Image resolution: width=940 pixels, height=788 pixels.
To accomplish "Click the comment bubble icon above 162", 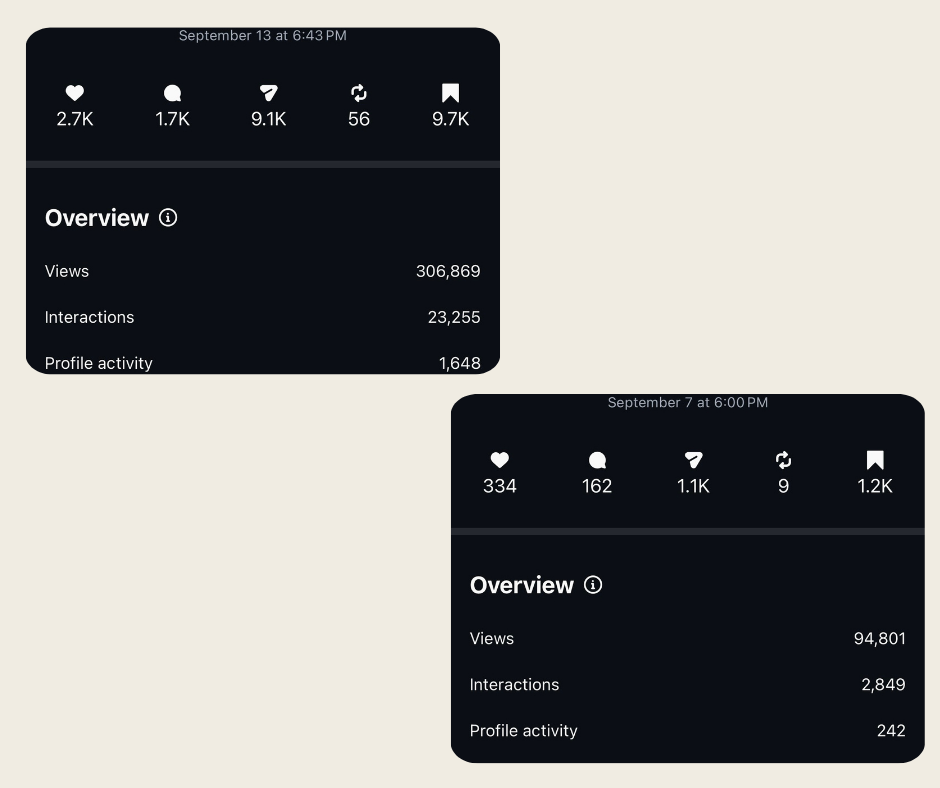I will [597, 460].
